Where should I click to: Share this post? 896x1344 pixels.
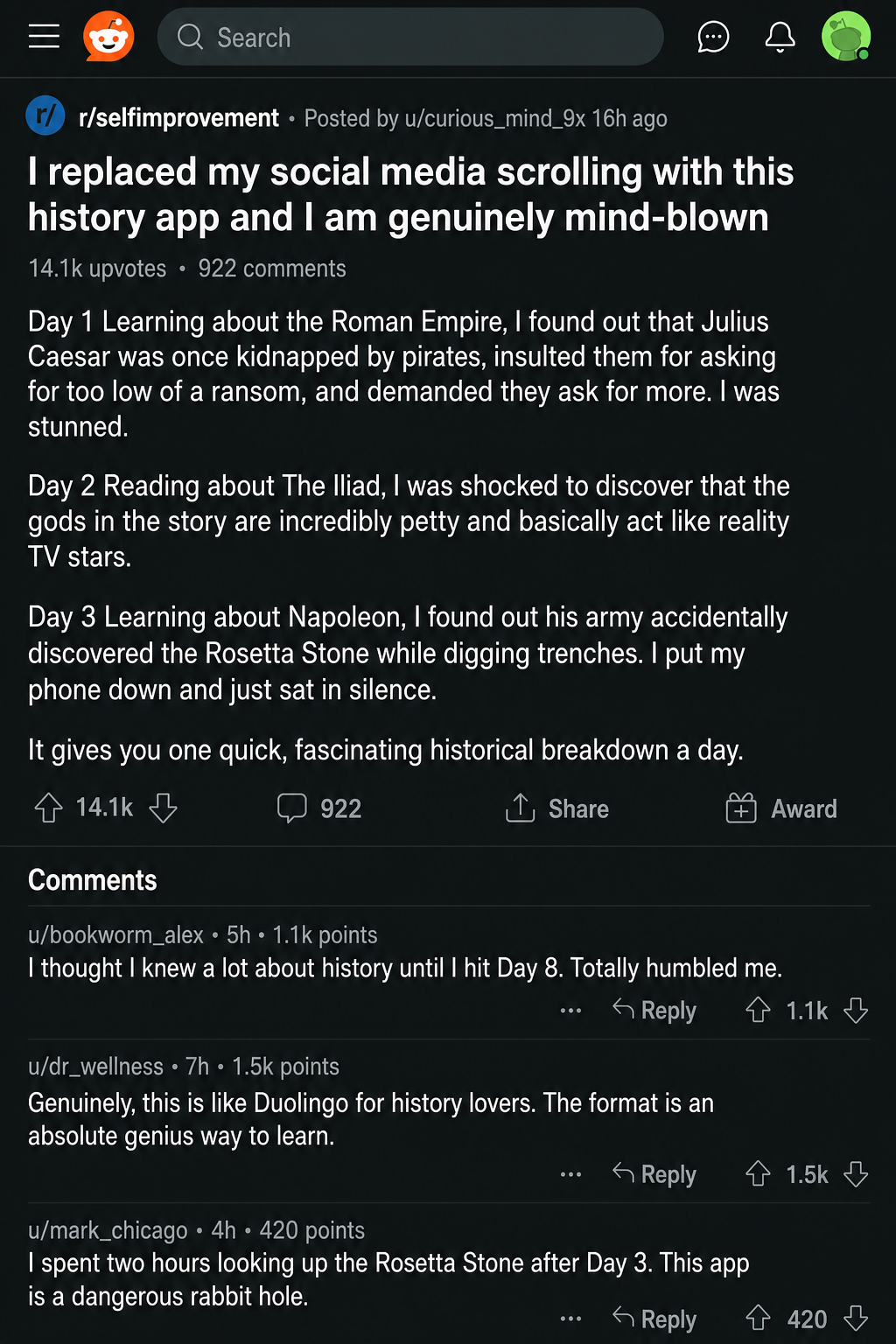click(x=556, y=808)
